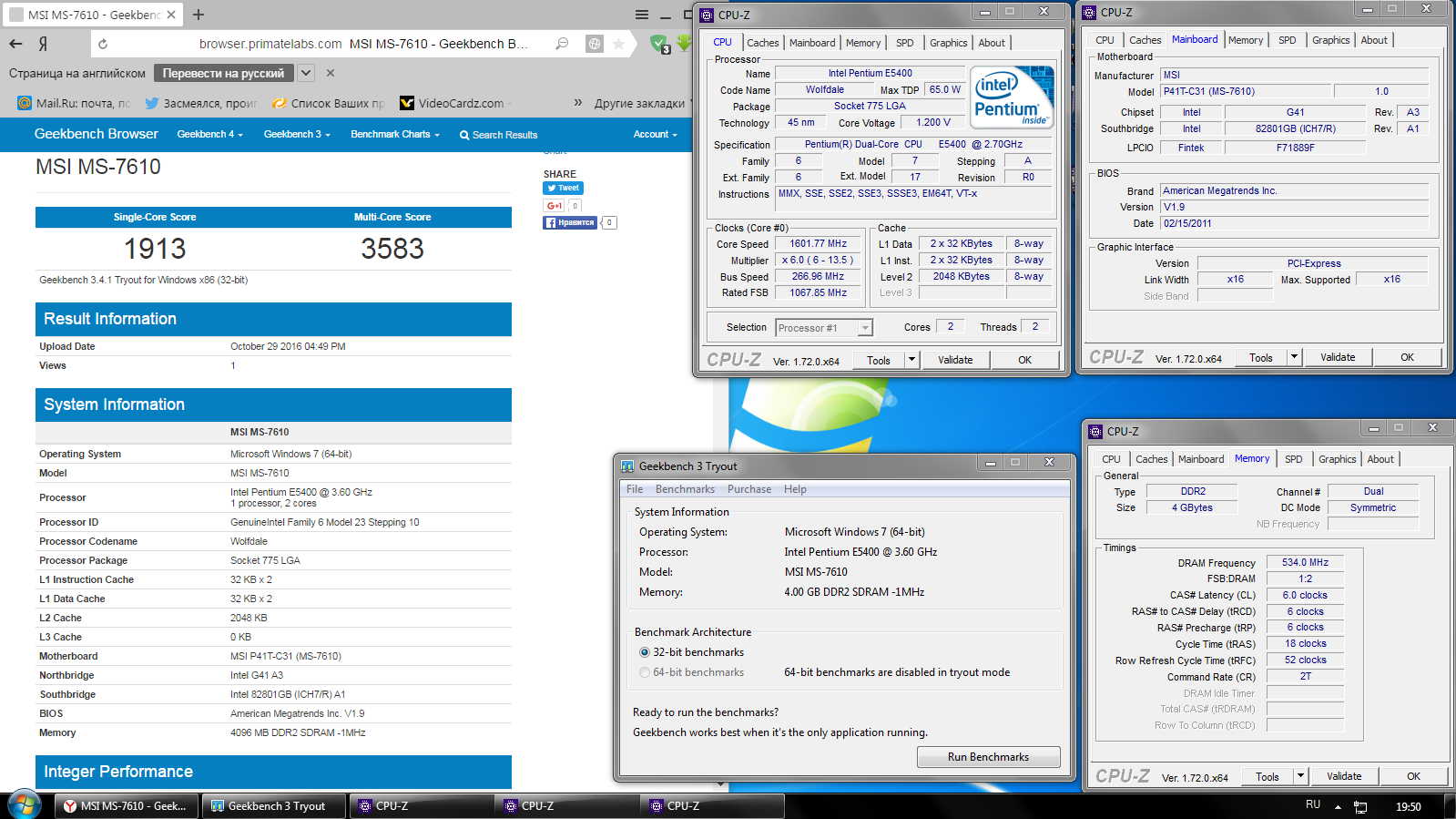The width and height of the screenshot is (1456, 819).
Task: Click 'Перевести на русский' translate button
Action: (223, 73)
